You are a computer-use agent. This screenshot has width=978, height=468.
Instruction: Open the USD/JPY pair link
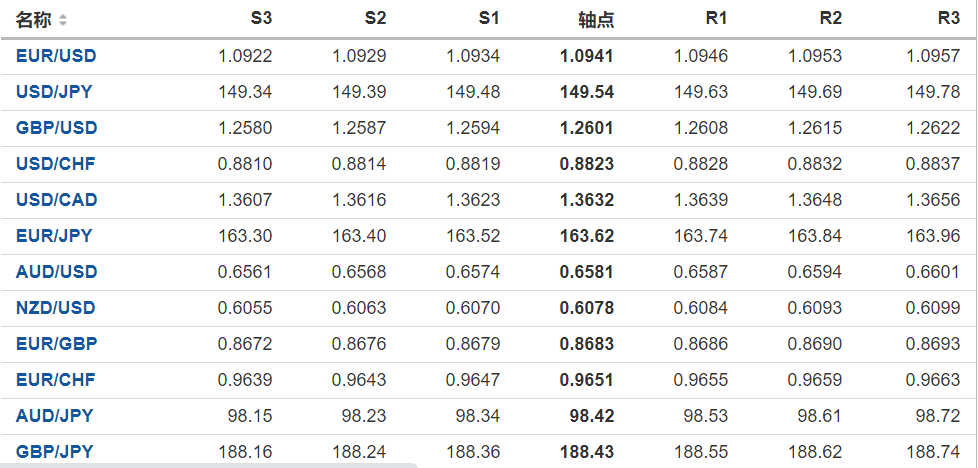tap(54, 92)
